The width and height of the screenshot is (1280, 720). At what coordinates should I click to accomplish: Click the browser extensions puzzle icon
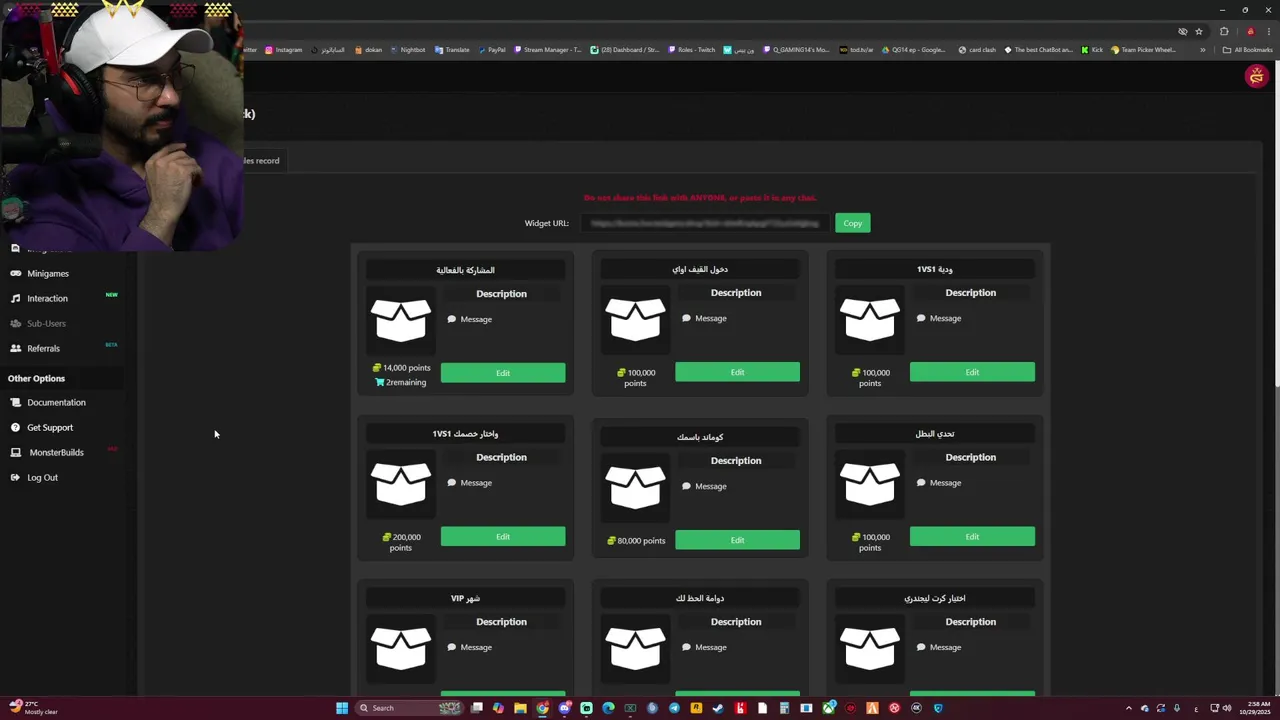click(1224, 31)
